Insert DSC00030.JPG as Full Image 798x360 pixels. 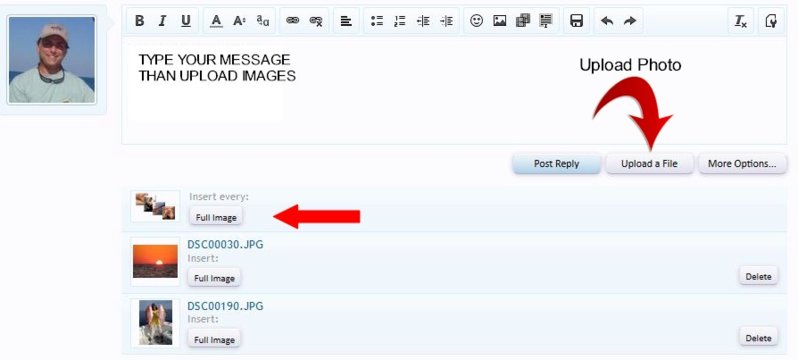pyautogui.click(x=214, y=279)
